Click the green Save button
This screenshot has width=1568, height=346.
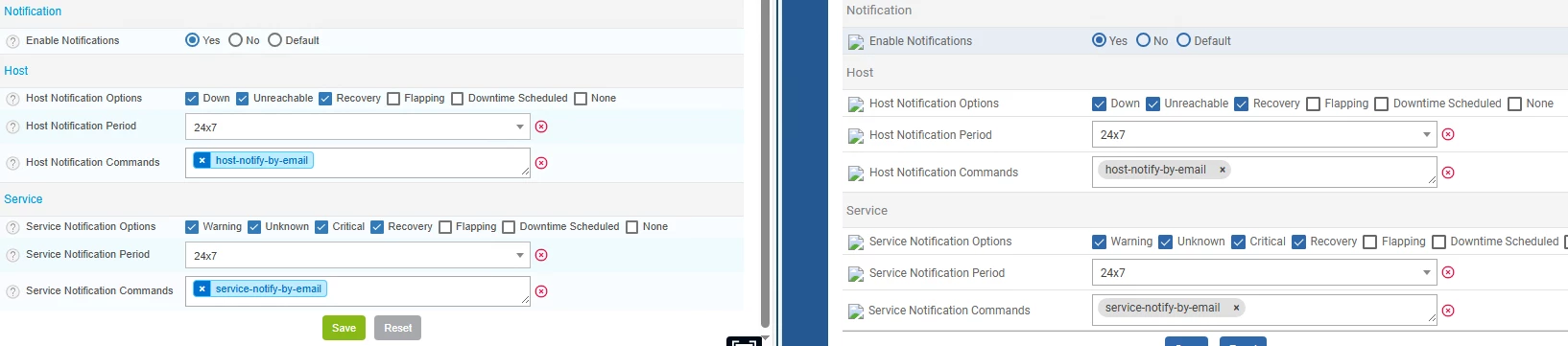coord(344,328)
